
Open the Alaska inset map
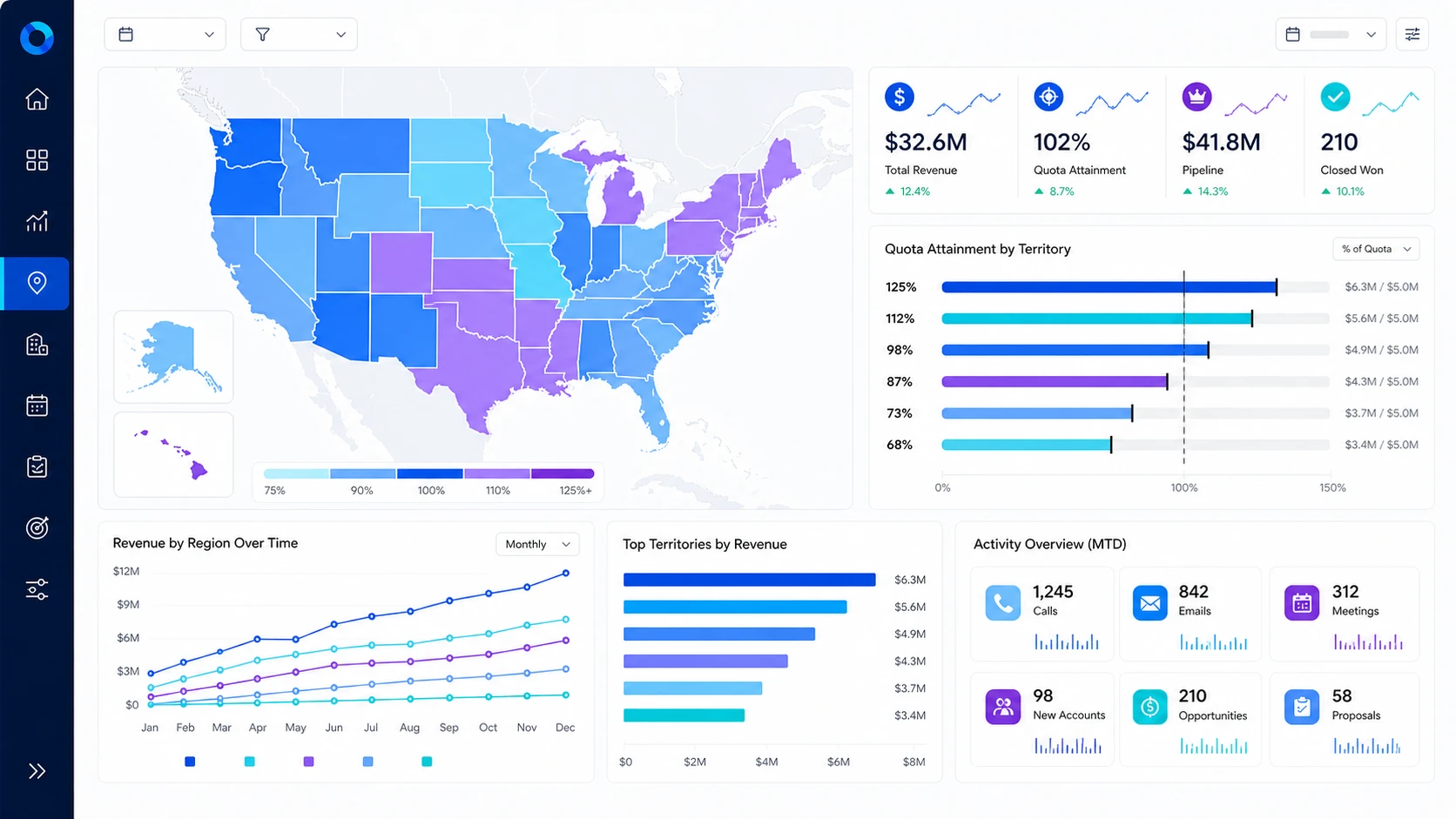[173, 357]
